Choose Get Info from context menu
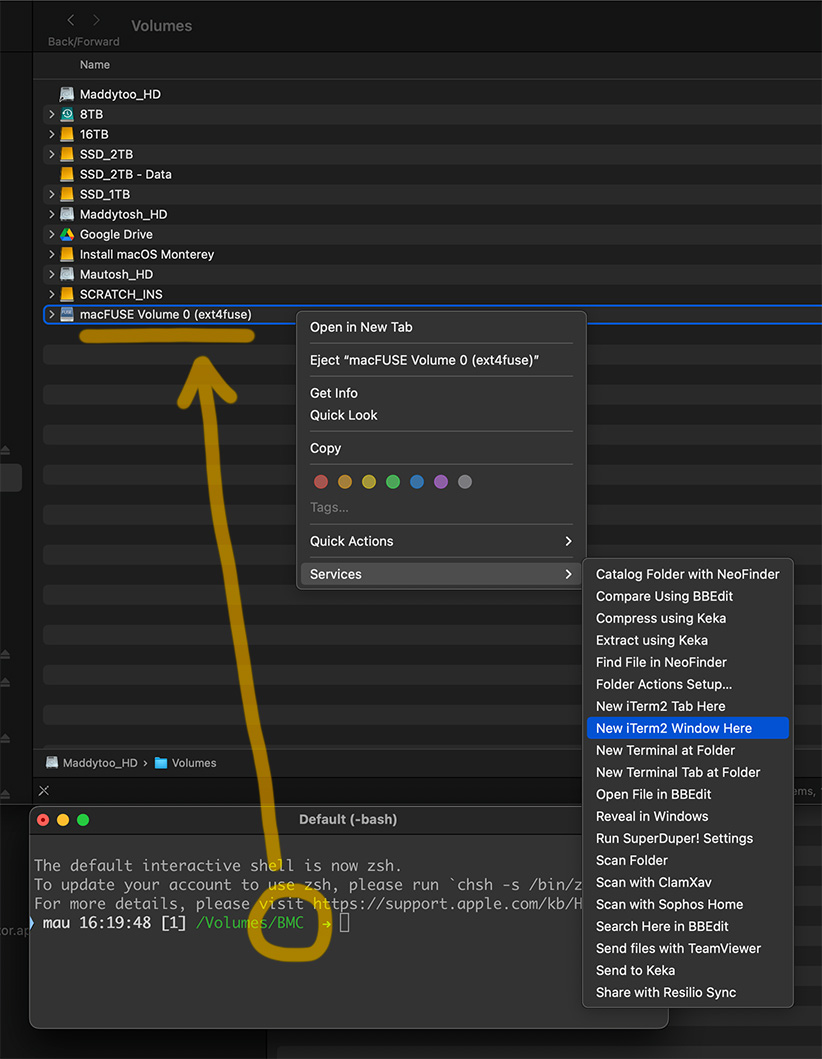Viewport: 822px width, 1059px height. 441,393
